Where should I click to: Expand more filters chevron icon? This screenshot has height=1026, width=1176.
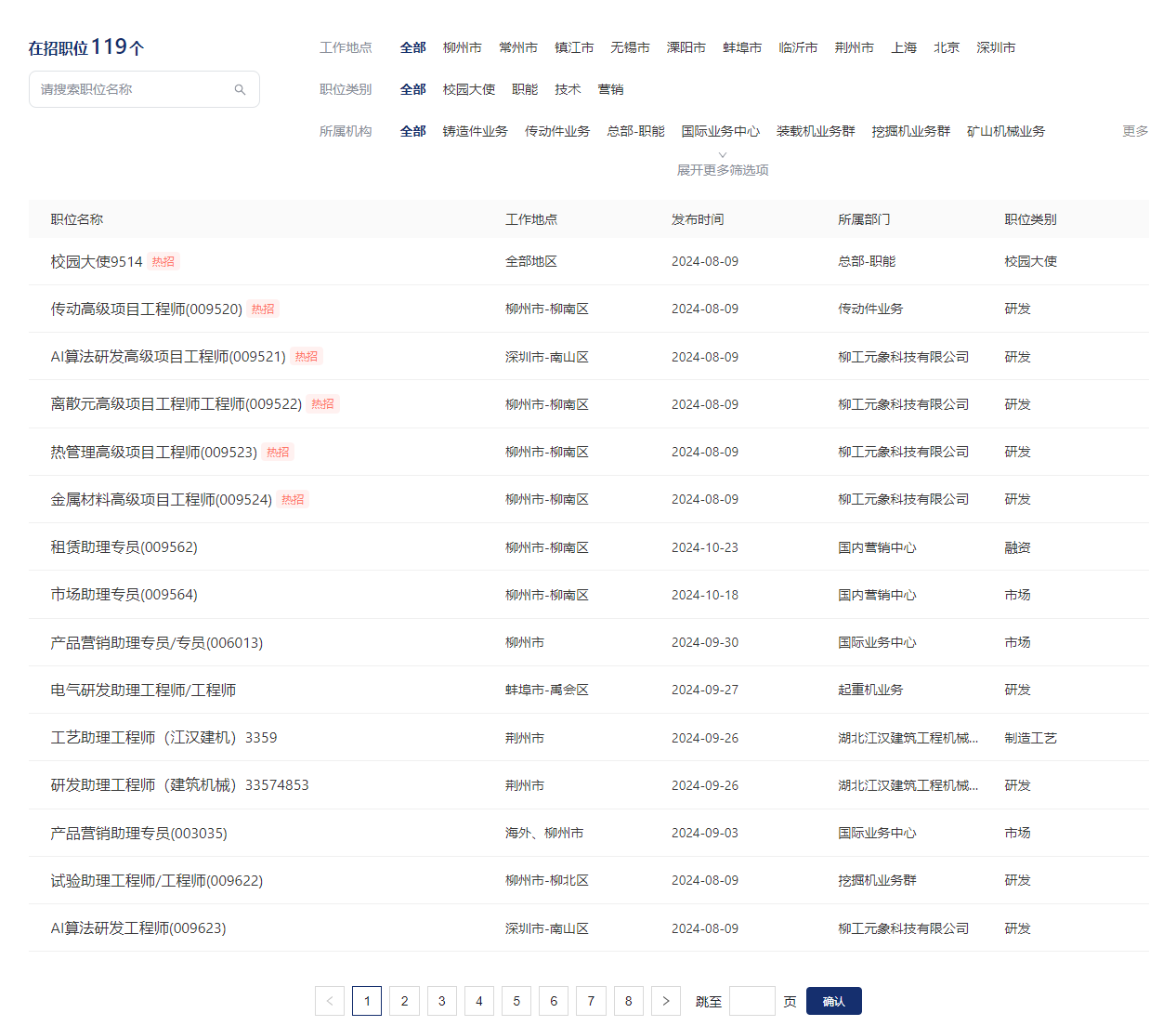click(723, 155)
